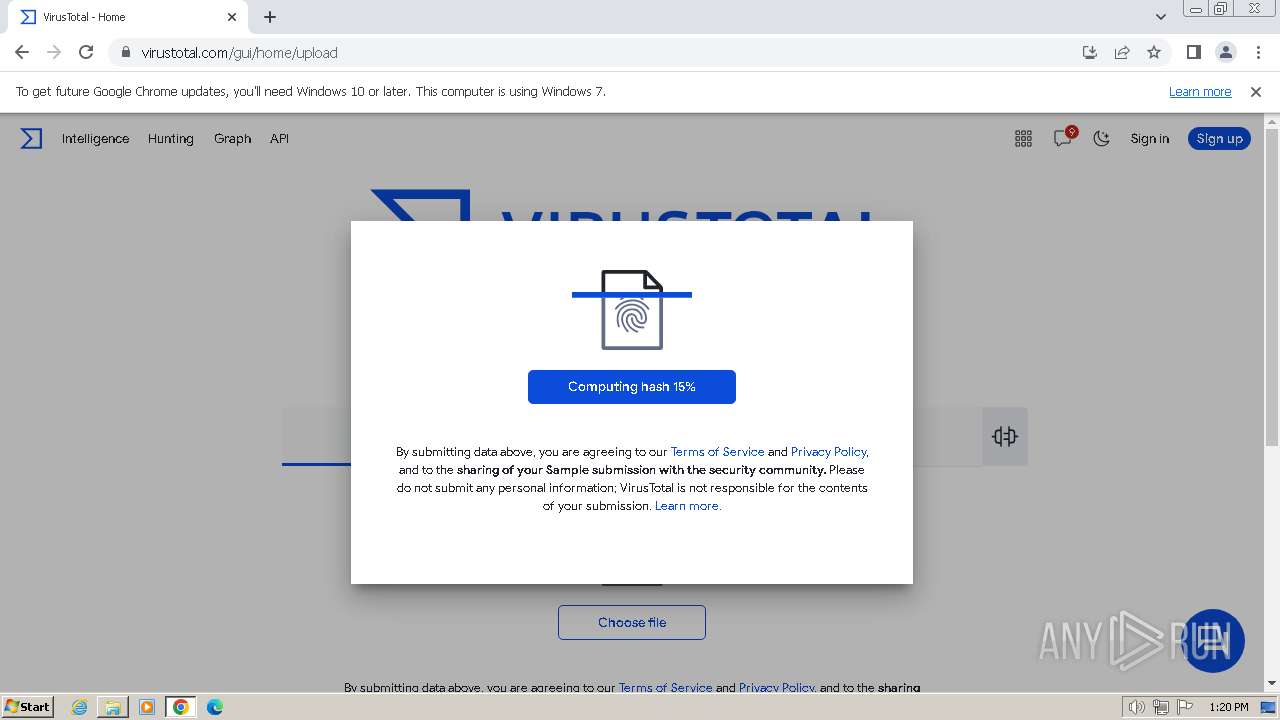Open File Explorer from taskbar
Screen dimensions: 1280x720
point(113,707)
